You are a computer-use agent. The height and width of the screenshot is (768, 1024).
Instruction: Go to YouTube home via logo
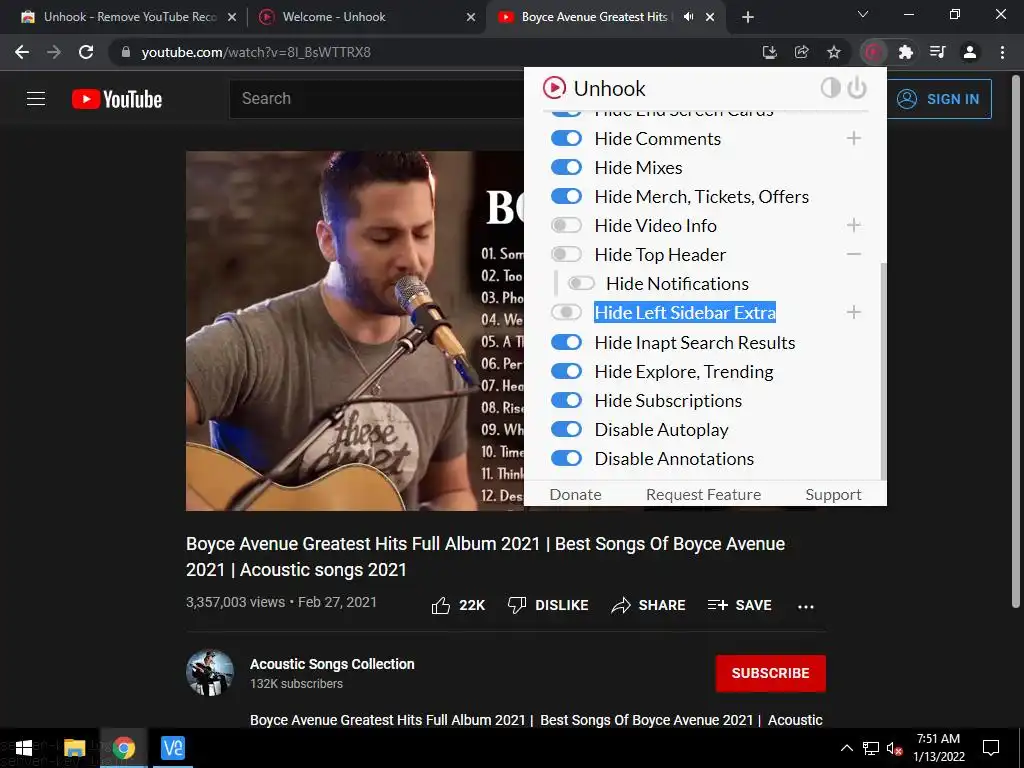pyautogui.click(x=117, y=99)
